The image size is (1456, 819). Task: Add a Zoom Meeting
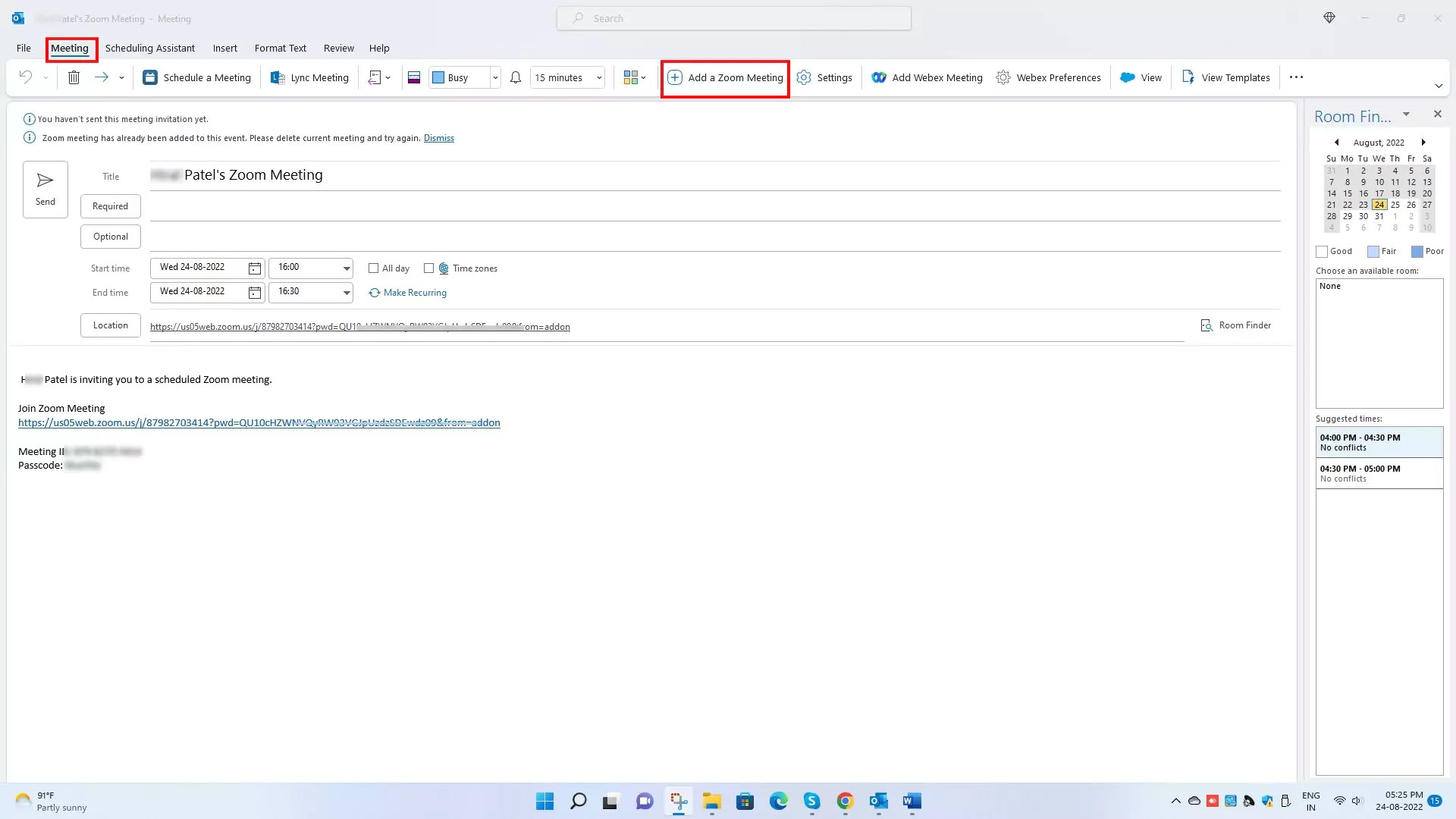click(724, 77)
